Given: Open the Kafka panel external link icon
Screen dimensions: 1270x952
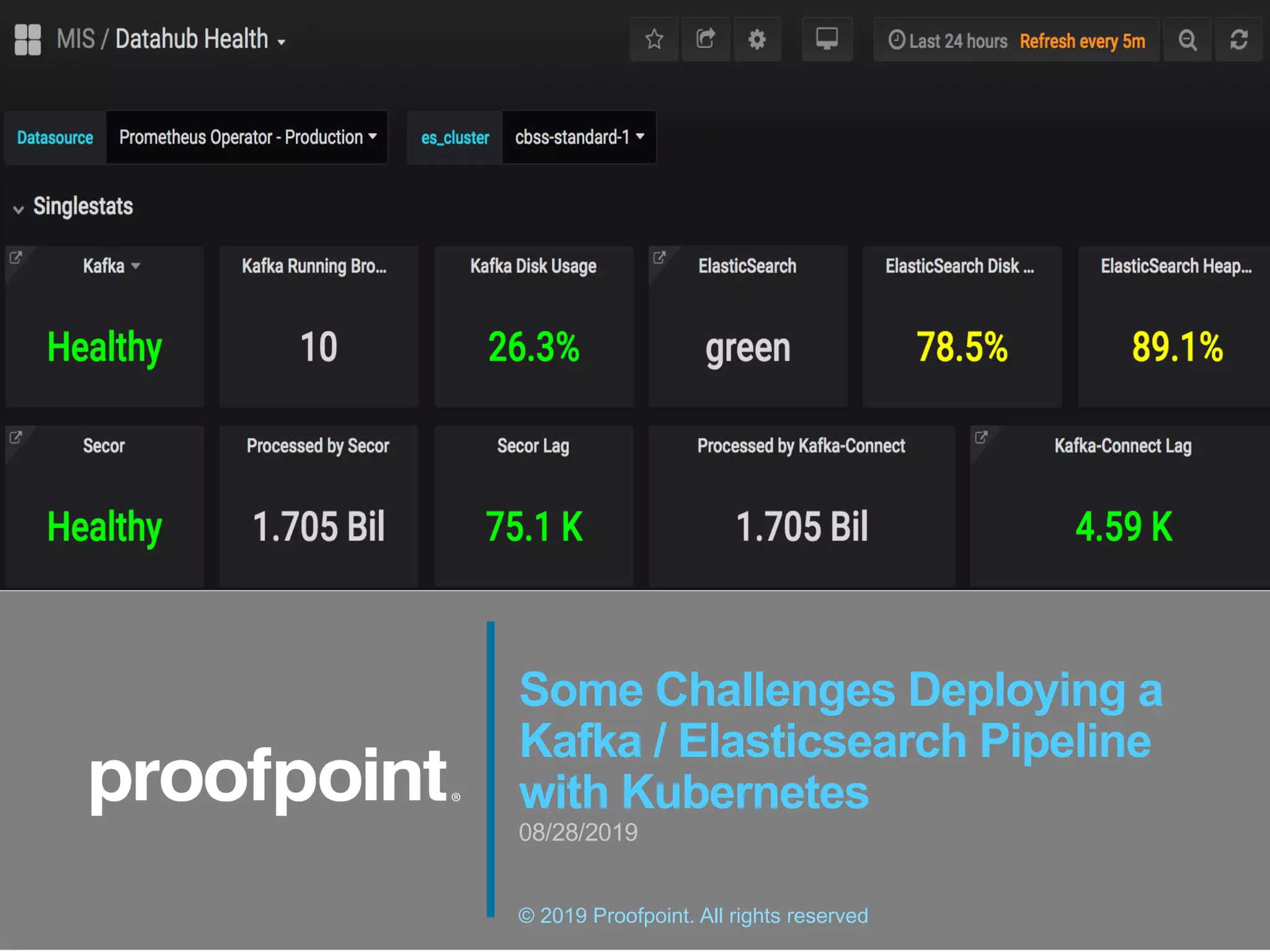Looking at the screenshot, I should [16, 257].
